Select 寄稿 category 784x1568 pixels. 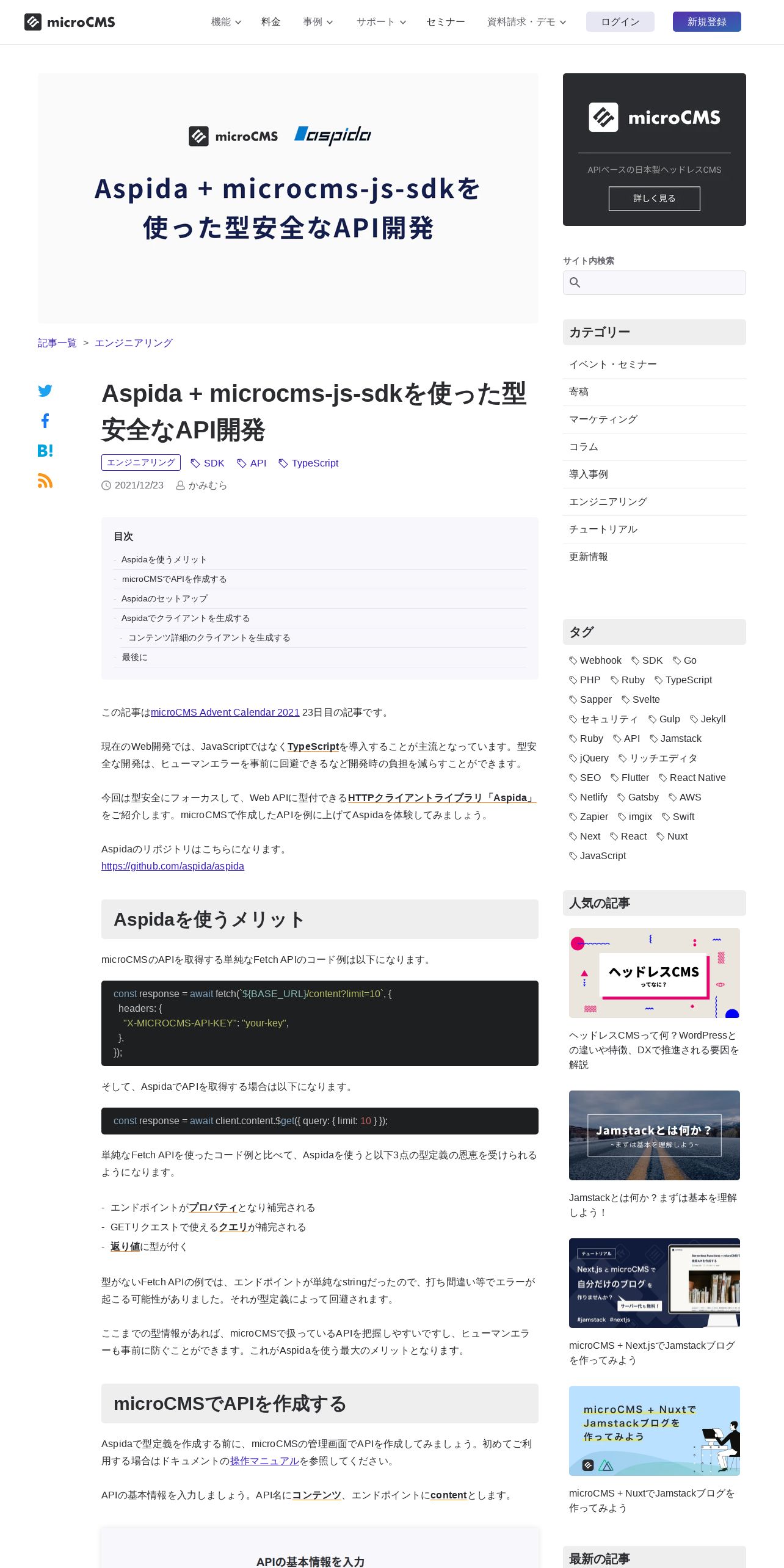click(655, 392)
